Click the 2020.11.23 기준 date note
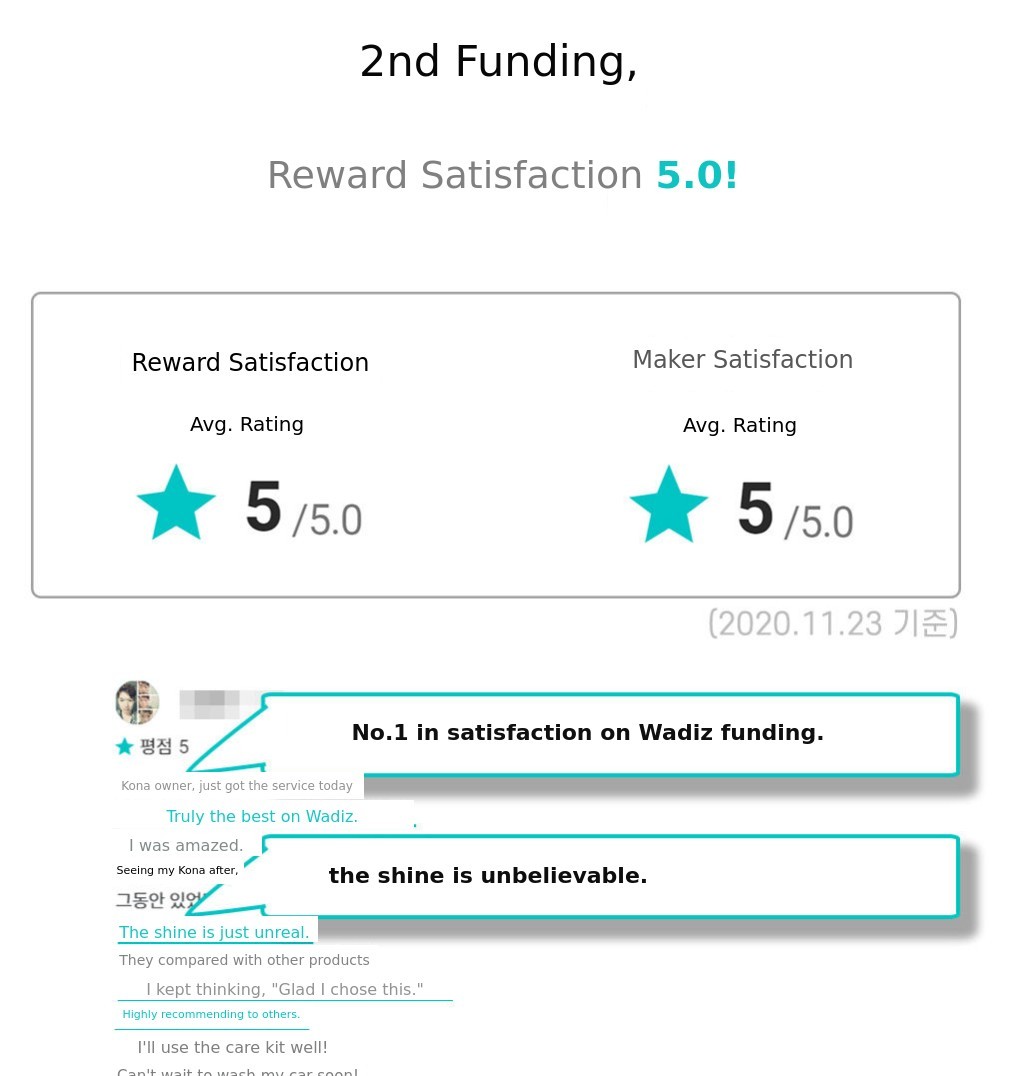 pyautogui.click(x=833, y=624)
